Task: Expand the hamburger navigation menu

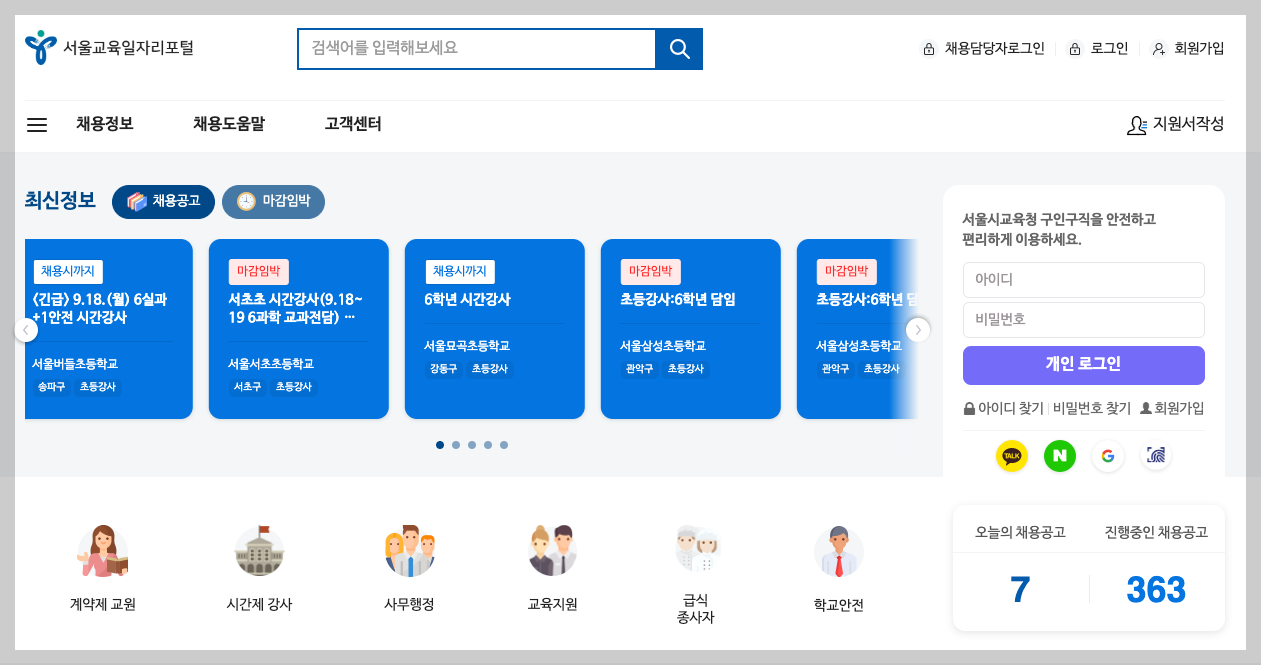Action: pyautogui.click(x=36, y=125)
